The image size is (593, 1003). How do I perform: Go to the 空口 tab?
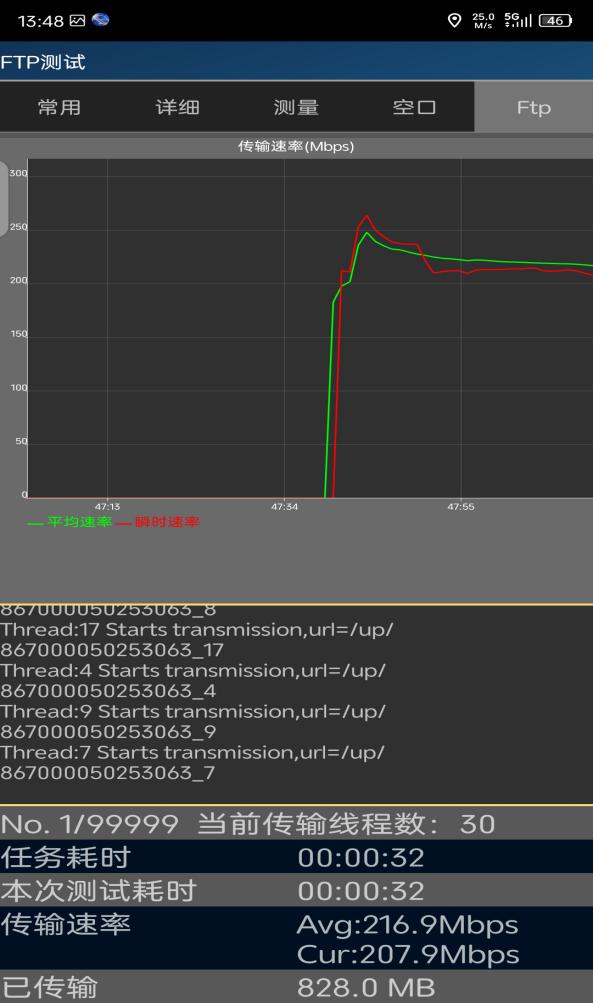point(415,107)
